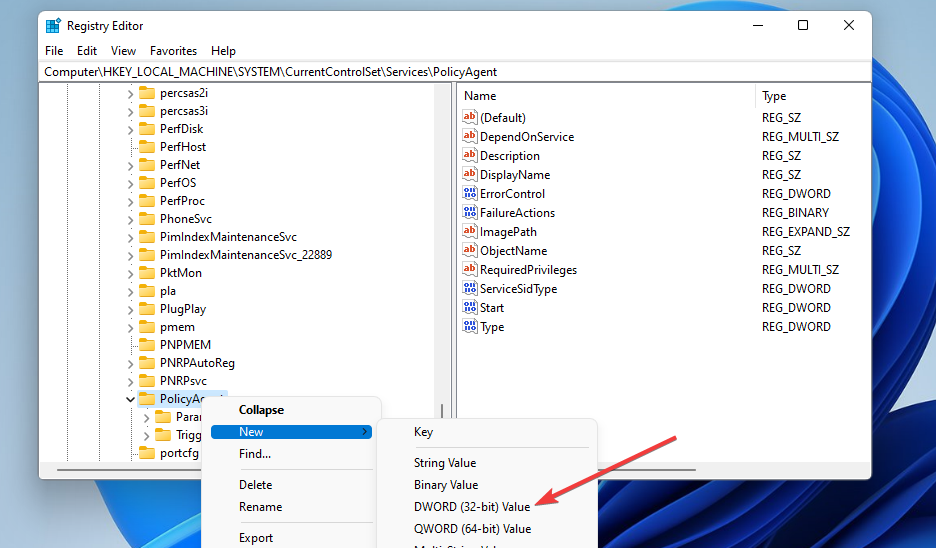Select the REG_BINARY type cell
This screenshot has width=936, height=548.
point(795,213)
